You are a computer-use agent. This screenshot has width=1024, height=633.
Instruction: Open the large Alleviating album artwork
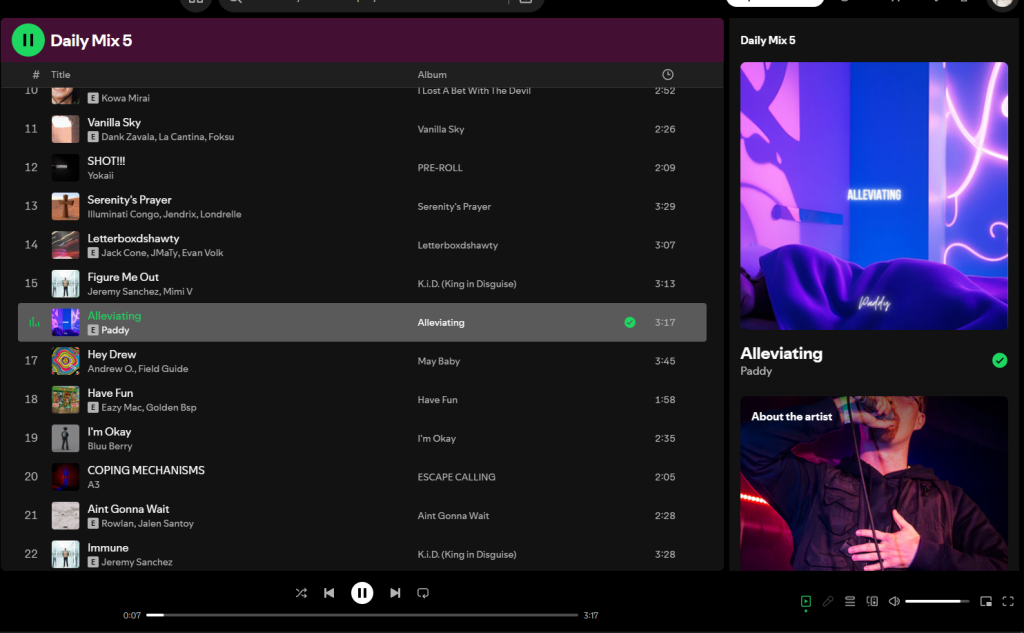[x=874, y=196]
